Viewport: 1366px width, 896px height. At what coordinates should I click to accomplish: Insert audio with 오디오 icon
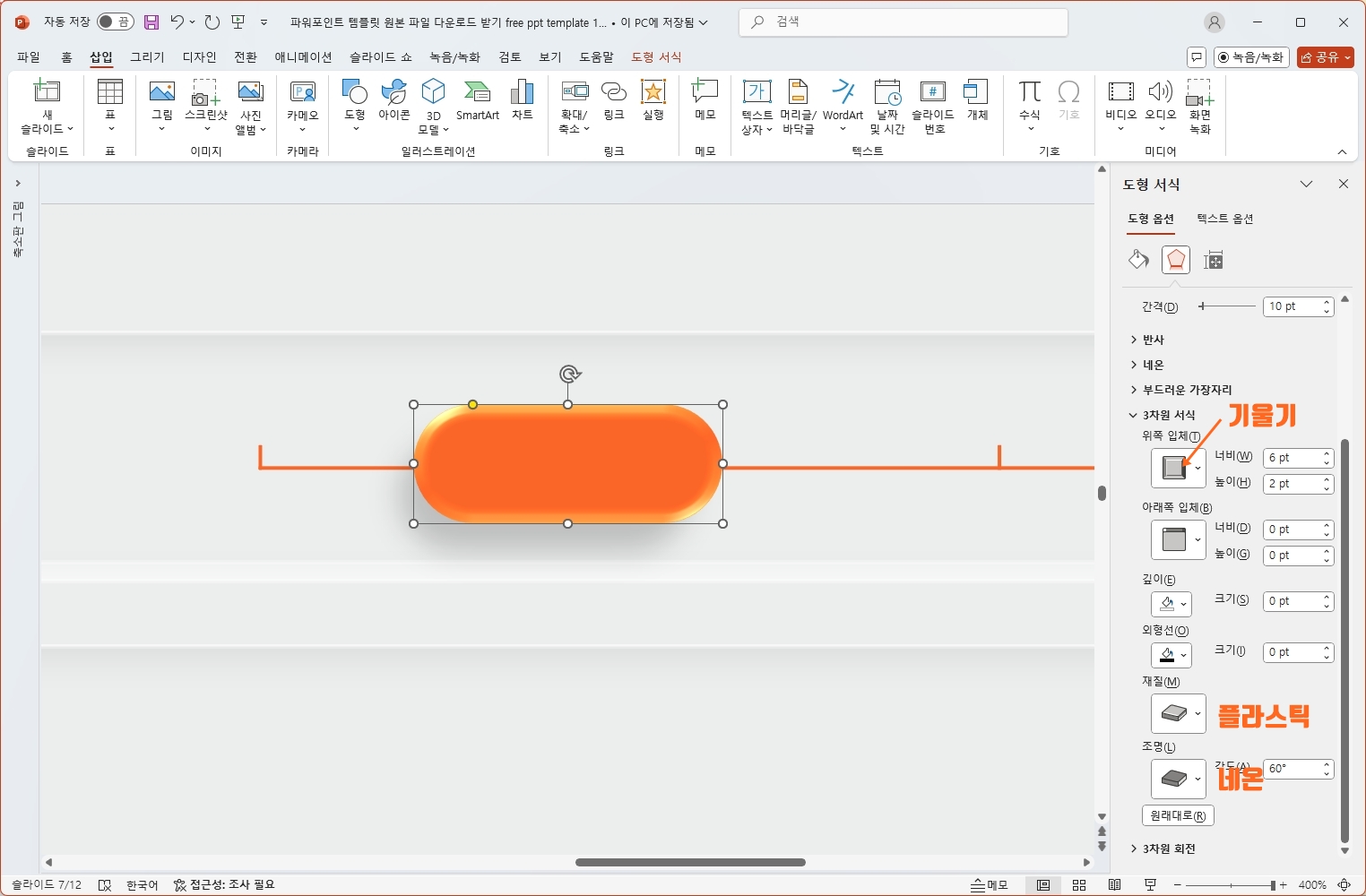1161,106
